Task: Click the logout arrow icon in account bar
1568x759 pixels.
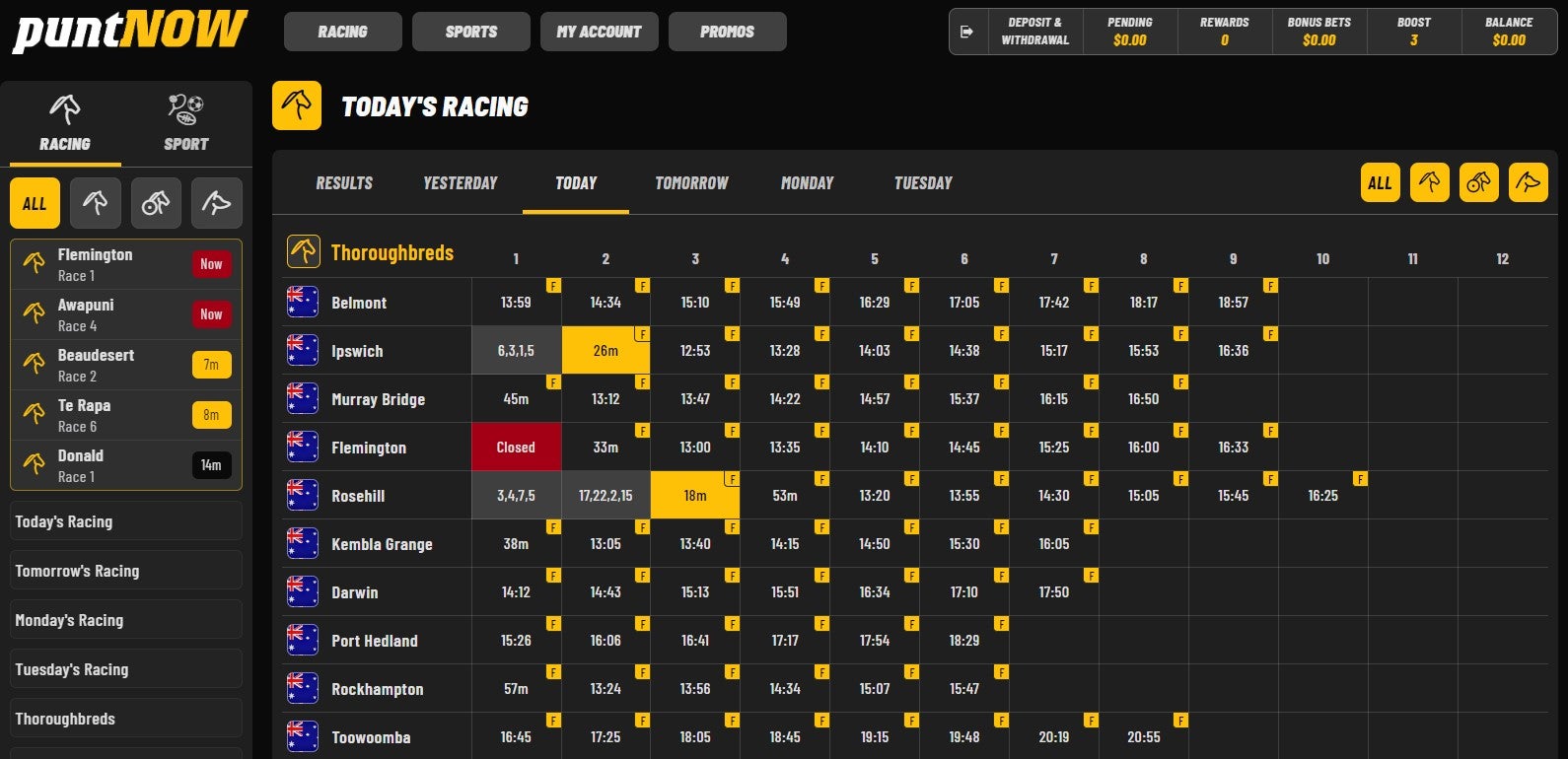Action: [967, 32]
